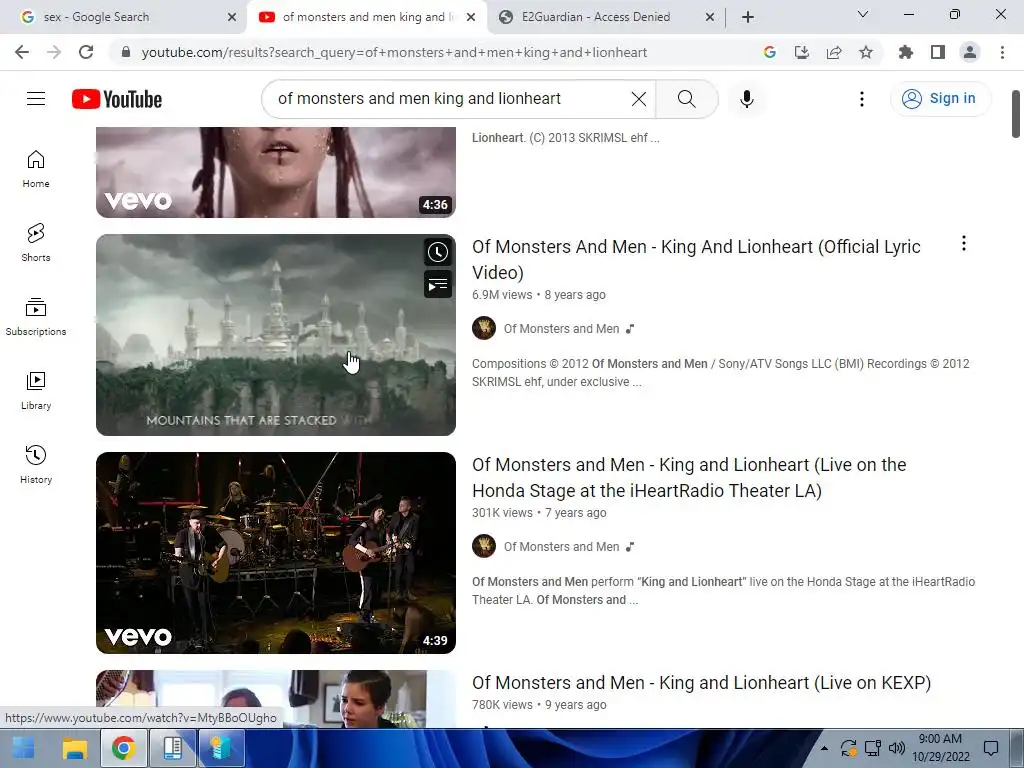
Task: Open File Explorer from taskbar
Action: tap(74, 748)
